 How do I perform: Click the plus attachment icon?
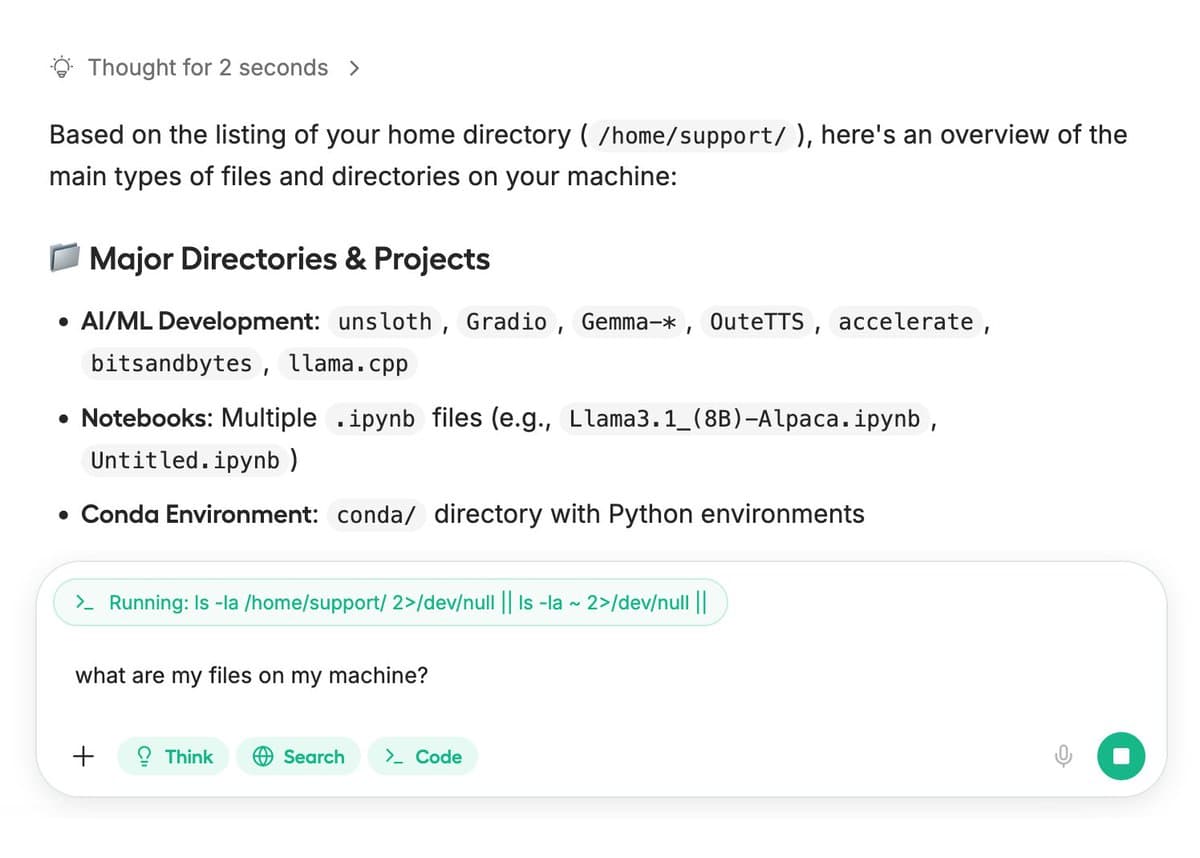pos(85,756)
